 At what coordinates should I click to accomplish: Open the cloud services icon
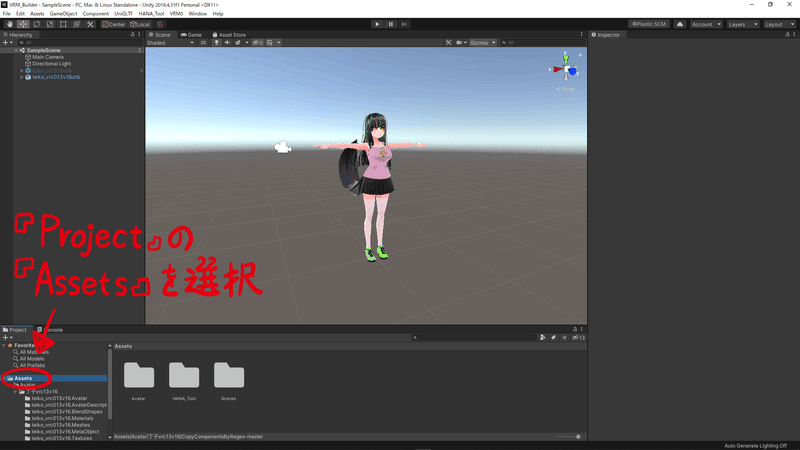680,24
